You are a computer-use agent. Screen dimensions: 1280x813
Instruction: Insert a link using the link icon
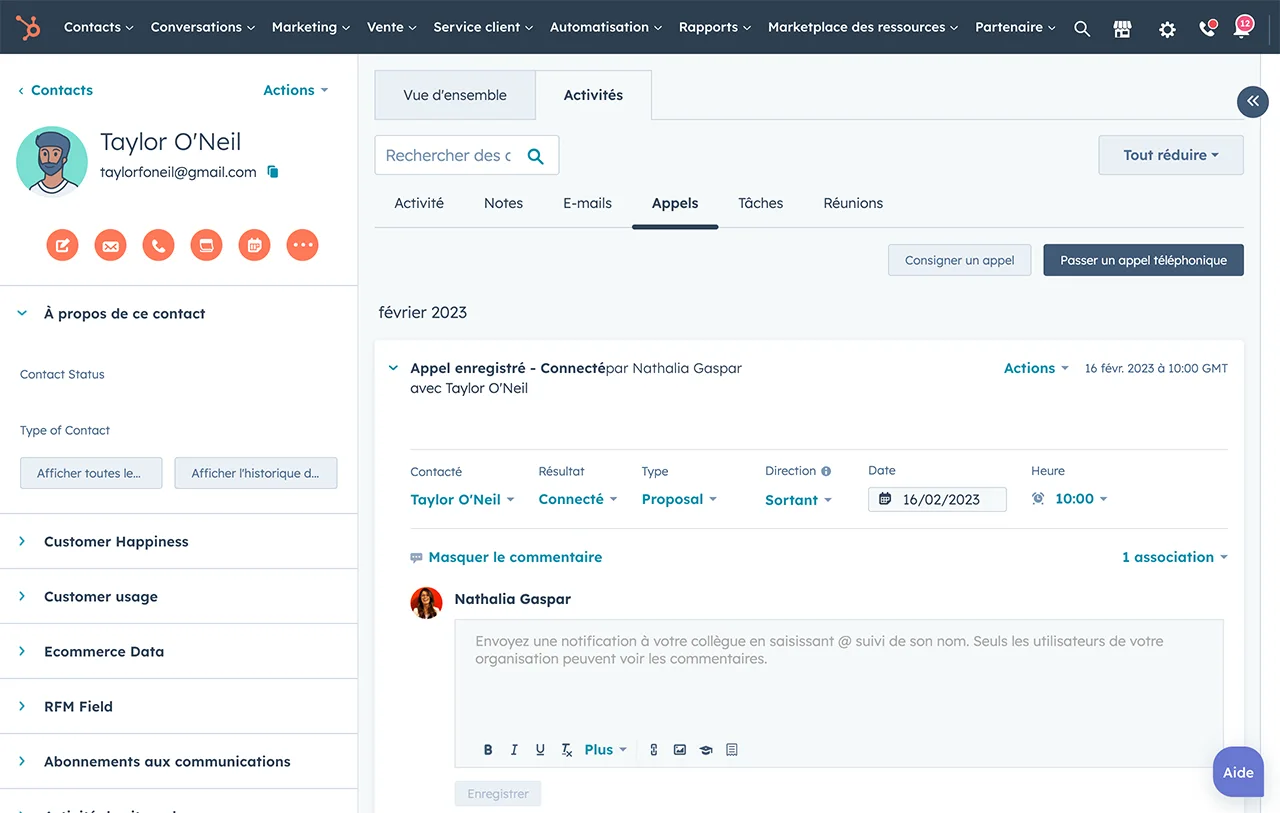[654, 750]
